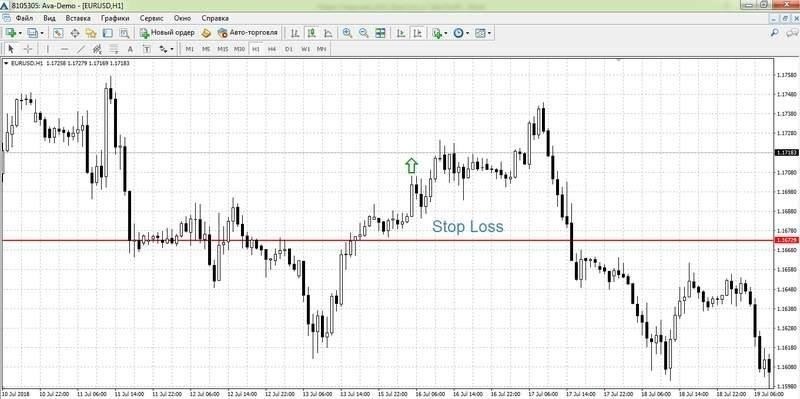Select the horizontal line drawing tool
The height and width of the screenshot is (399, 800).
point(64,49)
